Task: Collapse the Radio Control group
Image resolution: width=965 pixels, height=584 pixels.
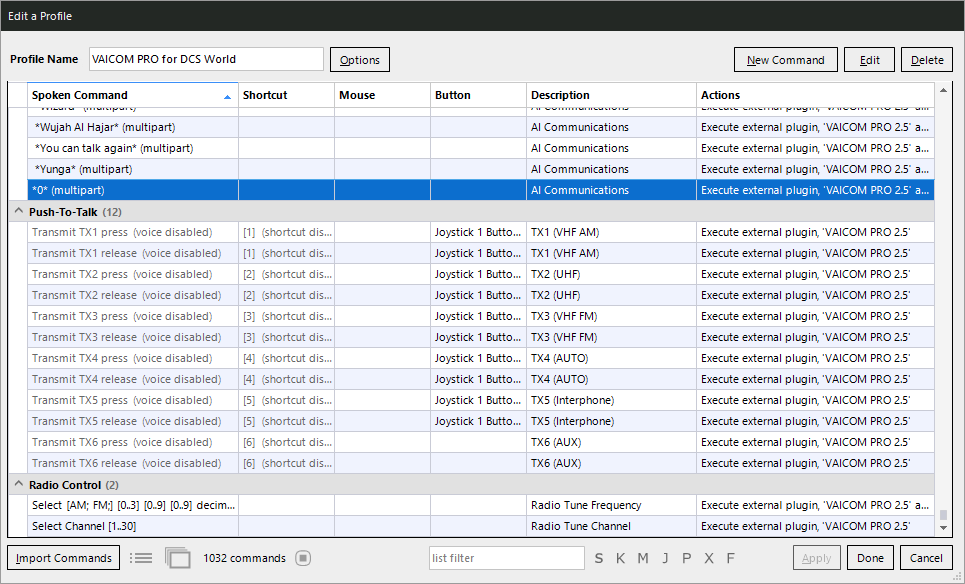Action: (x=18, y=484)
